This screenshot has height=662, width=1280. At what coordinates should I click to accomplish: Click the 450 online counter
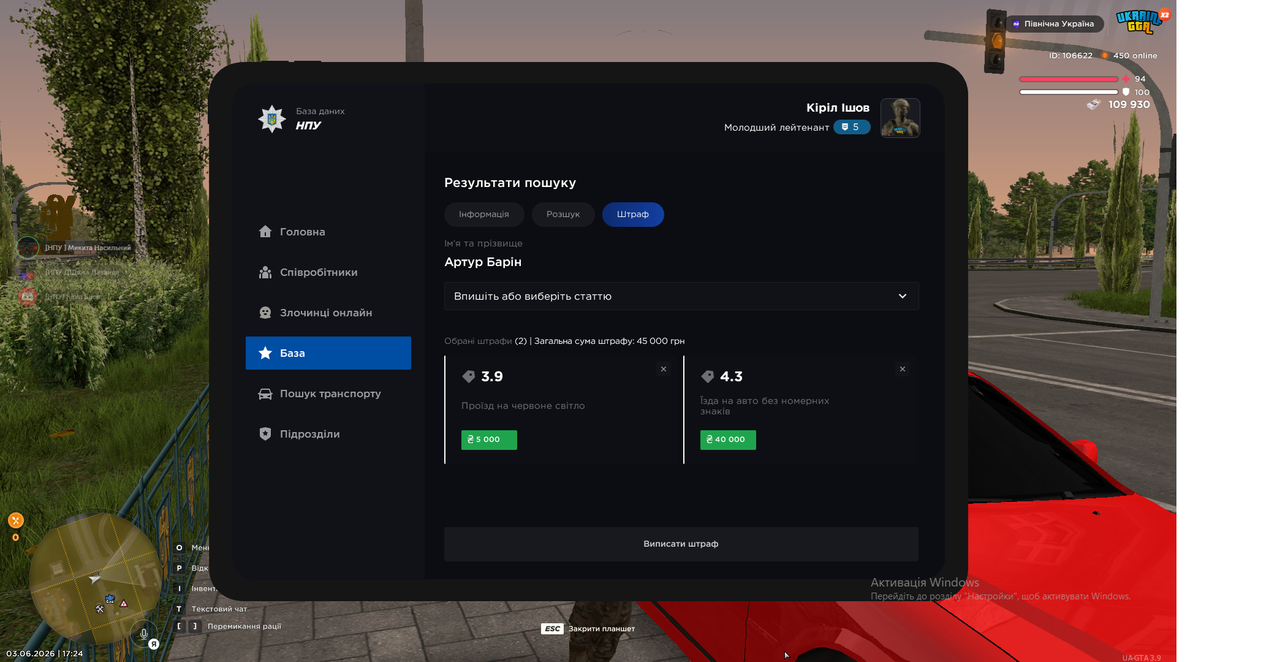pos(1135,56)
